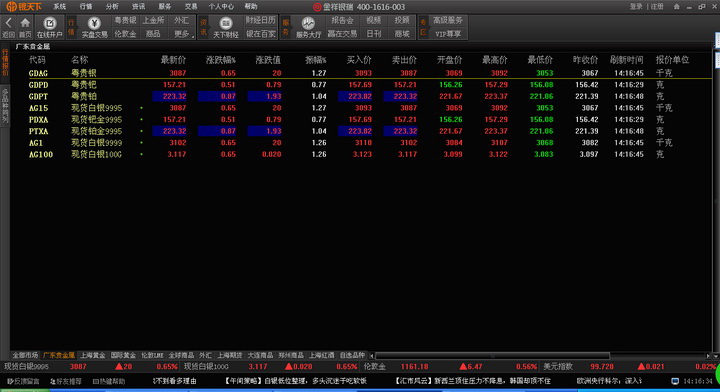Switch to the 上海黄金 tab
Screen dimensions: 720x392
92,355
